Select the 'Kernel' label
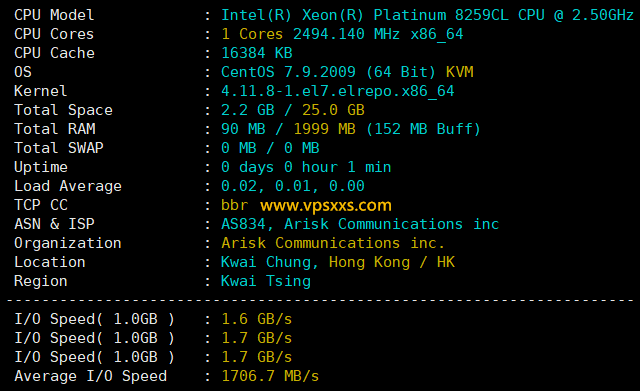The width and height of the screenshot is (640, 391). (40, 91)
